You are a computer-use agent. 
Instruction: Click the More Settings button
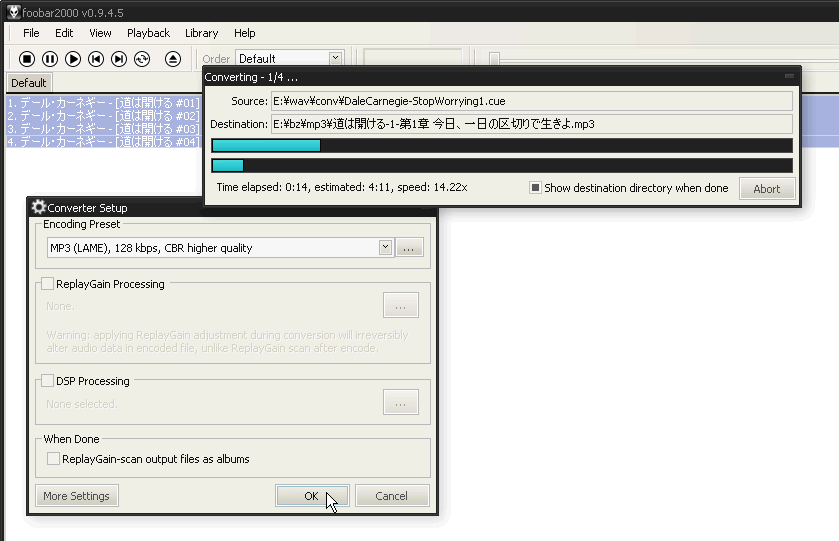point(77,496)
